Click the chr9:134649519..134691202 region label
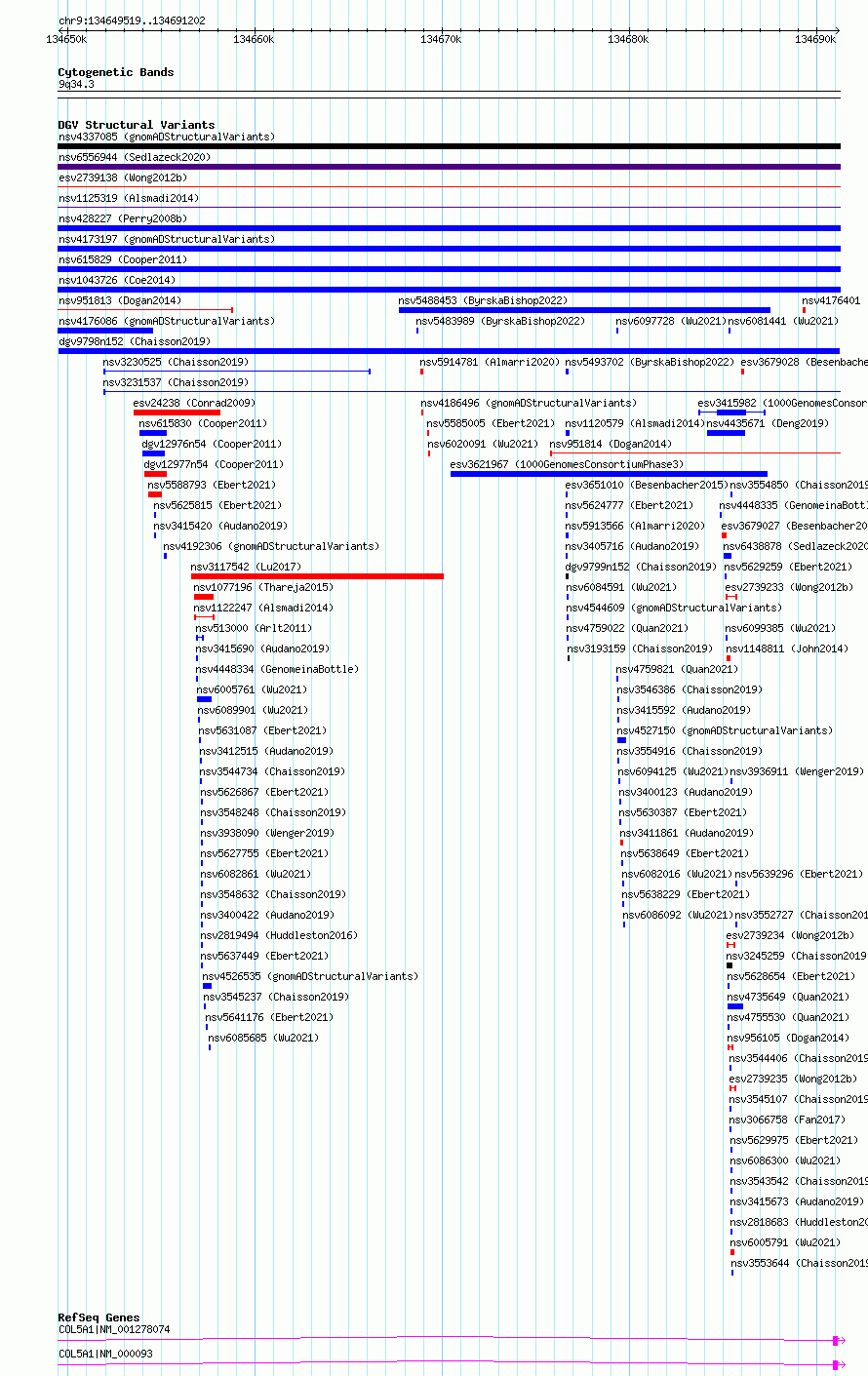868x1376 pixels. tap(132, 20)
